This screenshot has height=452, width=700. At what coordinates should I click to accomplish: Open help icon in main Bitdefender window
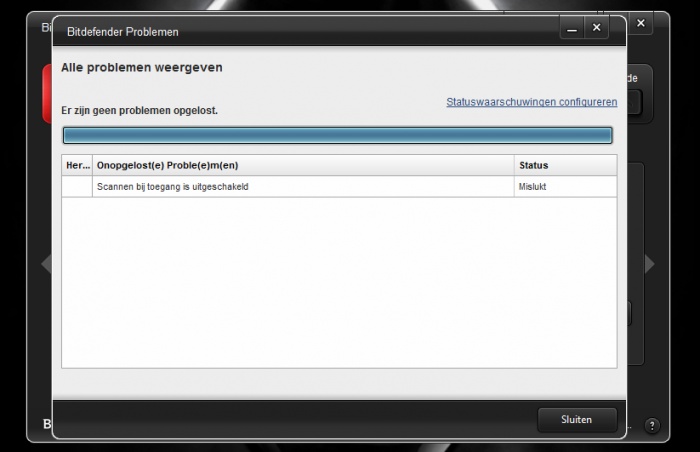coord(652,426)
